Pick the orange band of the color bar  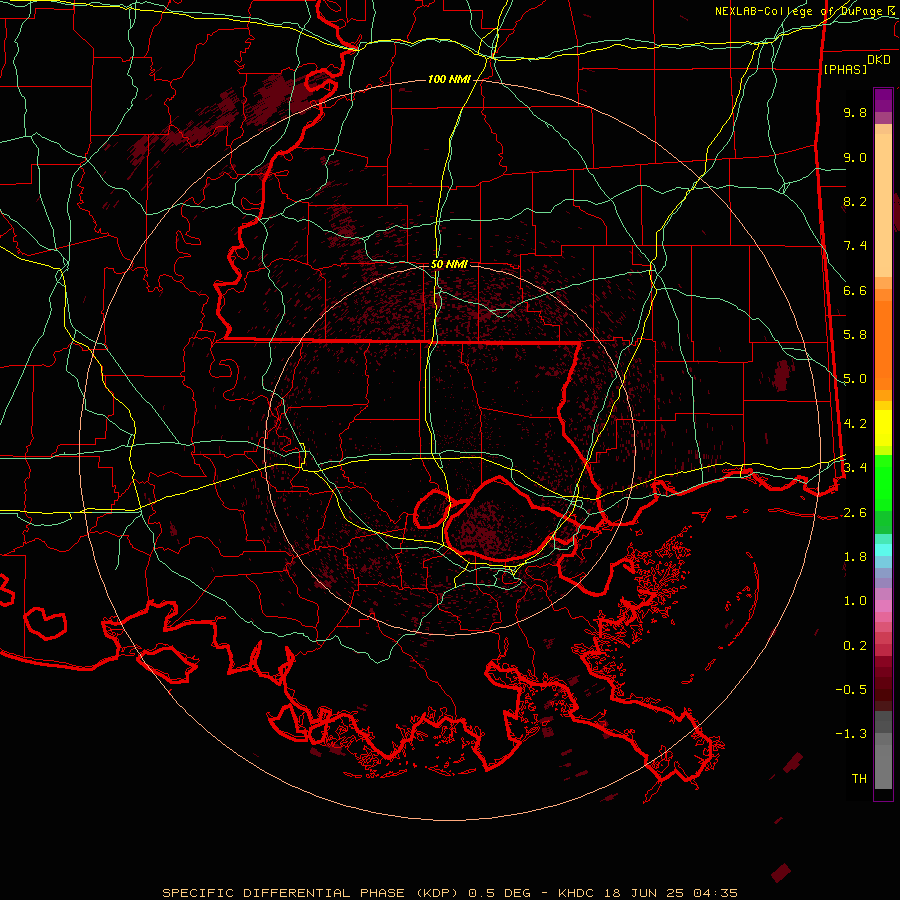(883, 344)
